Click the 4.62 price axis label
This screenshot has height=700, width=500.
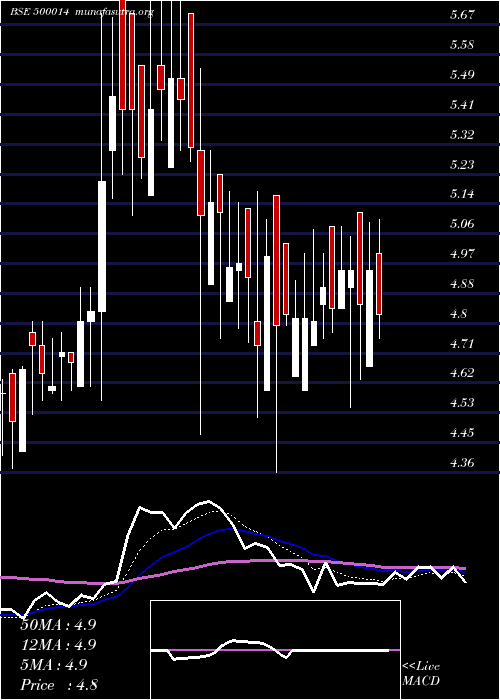[x=462, y=373]
